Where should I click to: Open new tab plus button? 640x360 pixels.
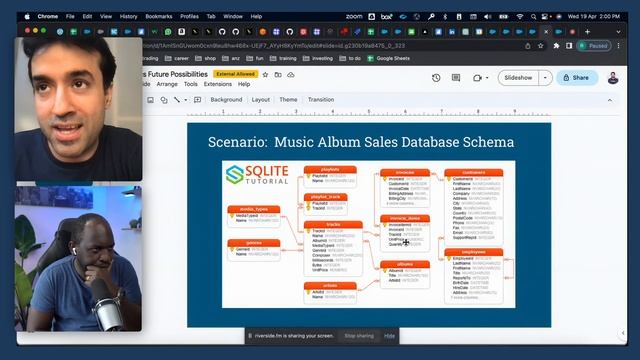[587, 31]
